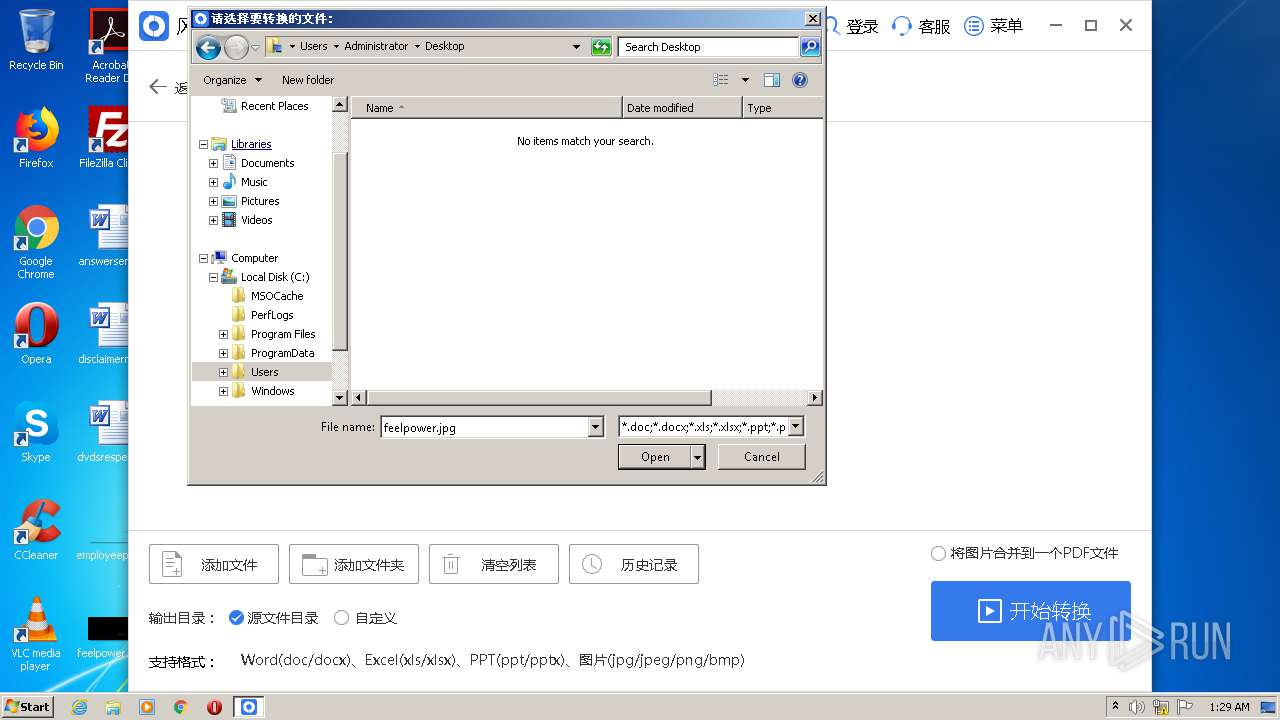Viewport: 1280px width, 720px height.
Task: Click the 客服 headset icon
Action: [x=902, y=26]
